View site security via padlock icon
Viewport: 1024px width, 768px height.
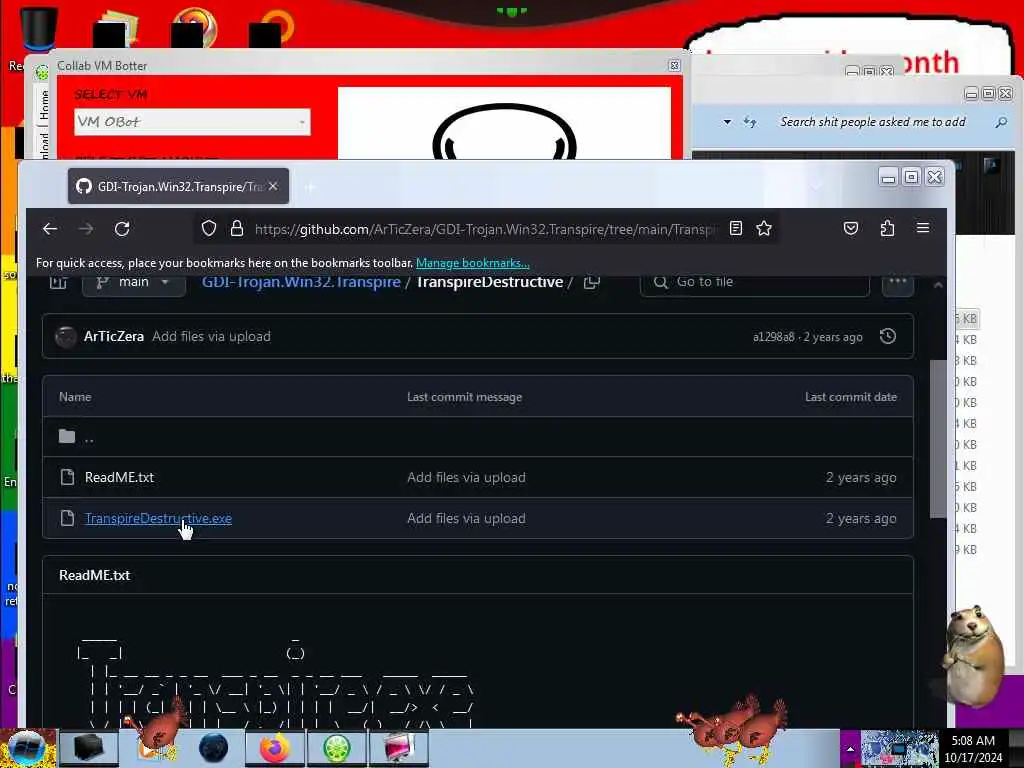[236, 229]
